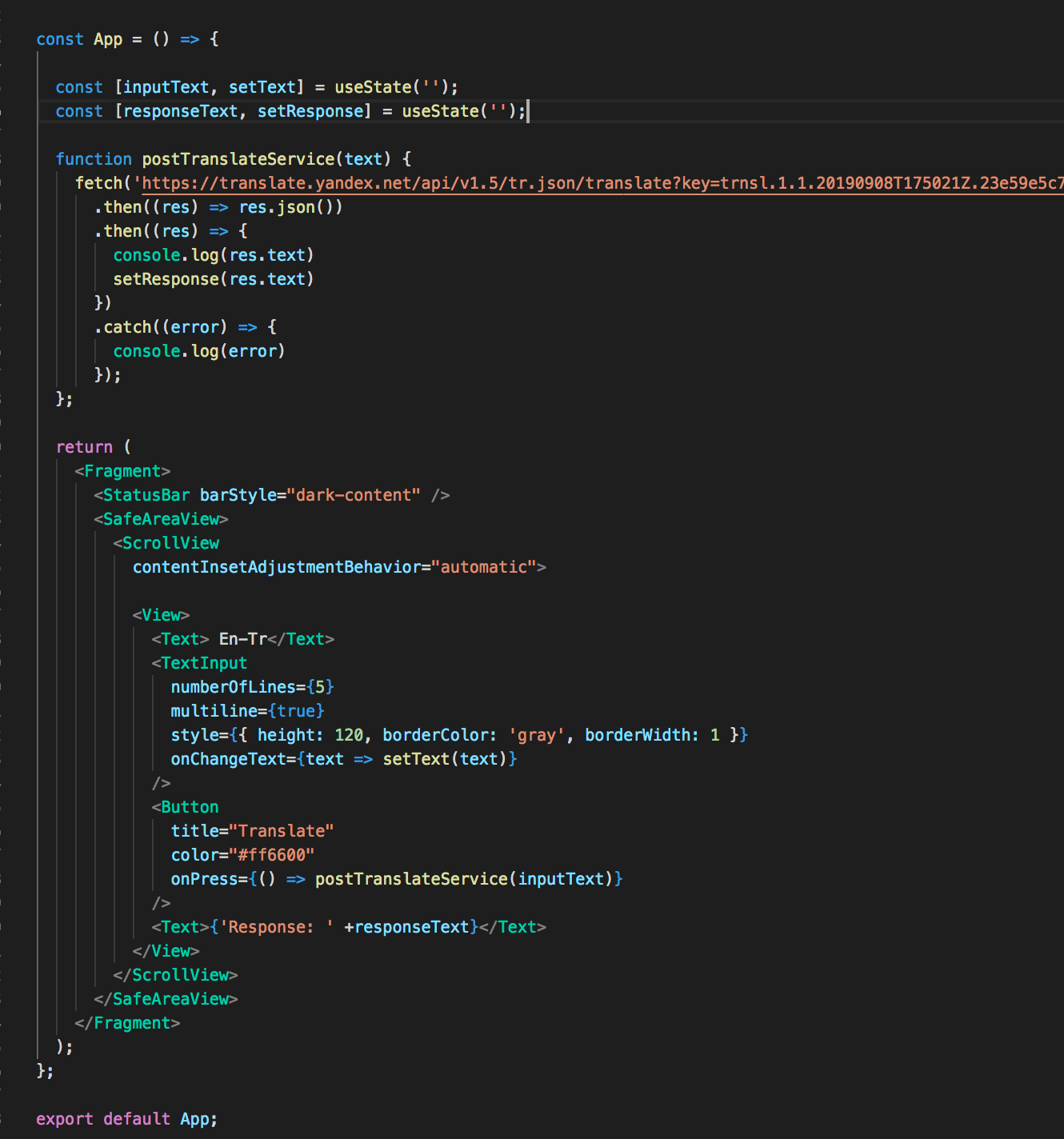Image resolution: width=1064 pixels, height=1139 pixels.
Task: Click the 'StatusBar' tag name
Action: coord(146,495)
